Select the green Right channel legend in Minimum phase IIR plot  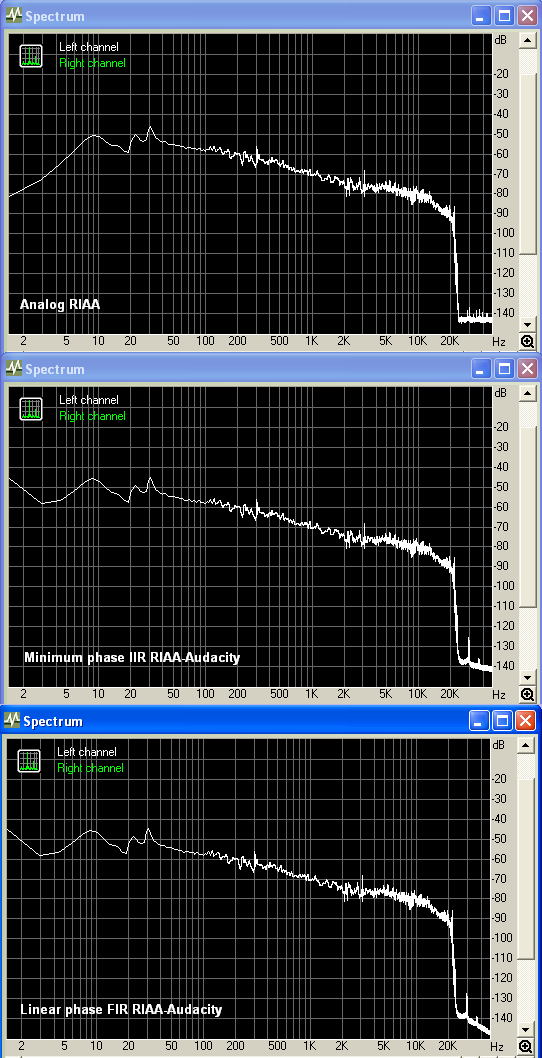pos(92,416)
